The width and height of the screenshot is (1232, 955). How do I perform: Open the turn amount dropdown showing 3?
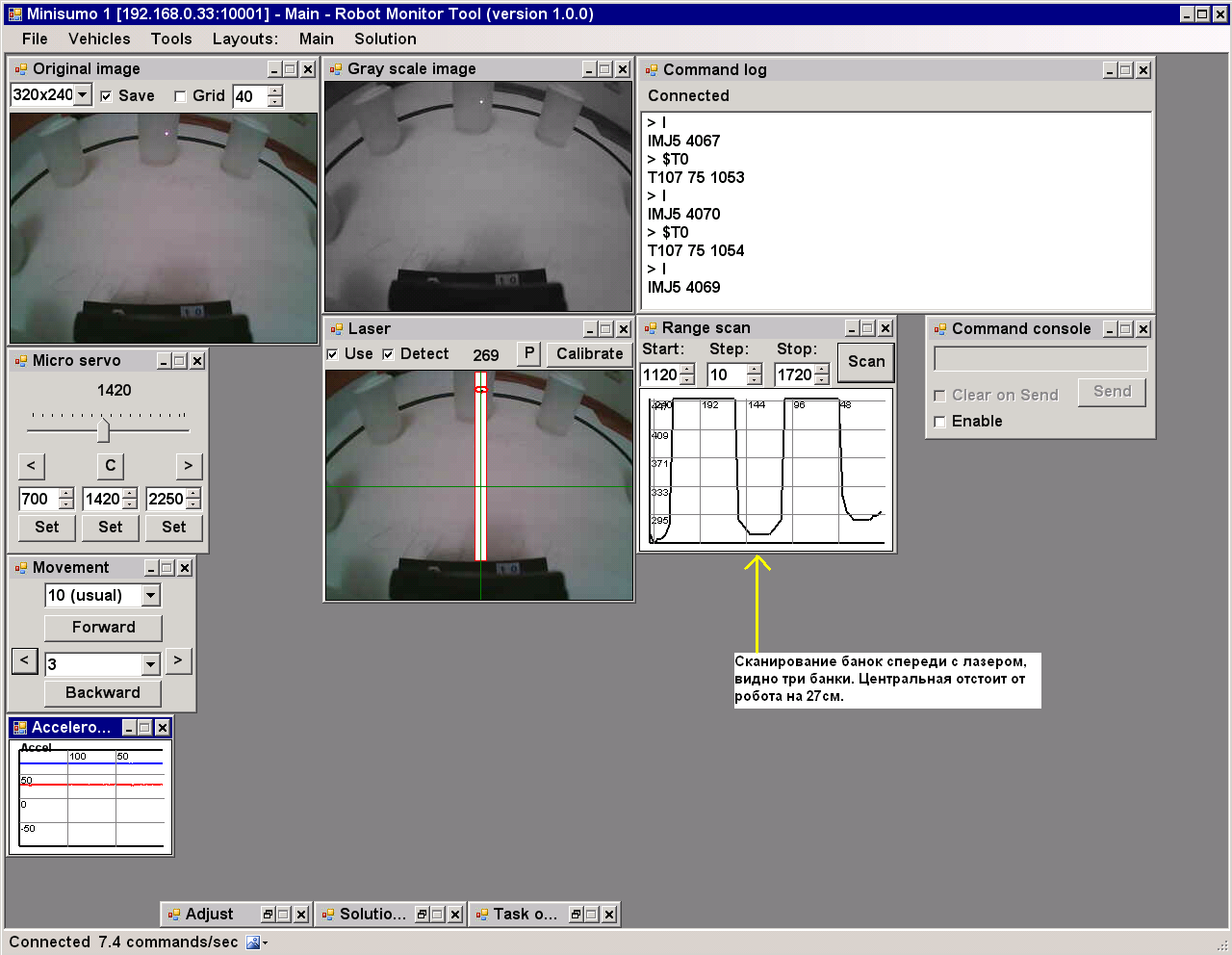point(151,664)
